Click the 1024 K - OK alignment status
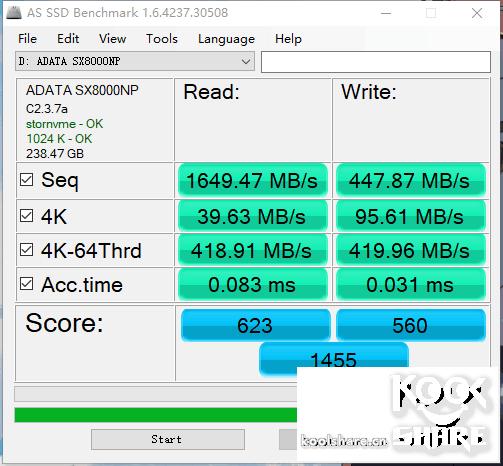503x466 pixels. (x=59, y=139)
